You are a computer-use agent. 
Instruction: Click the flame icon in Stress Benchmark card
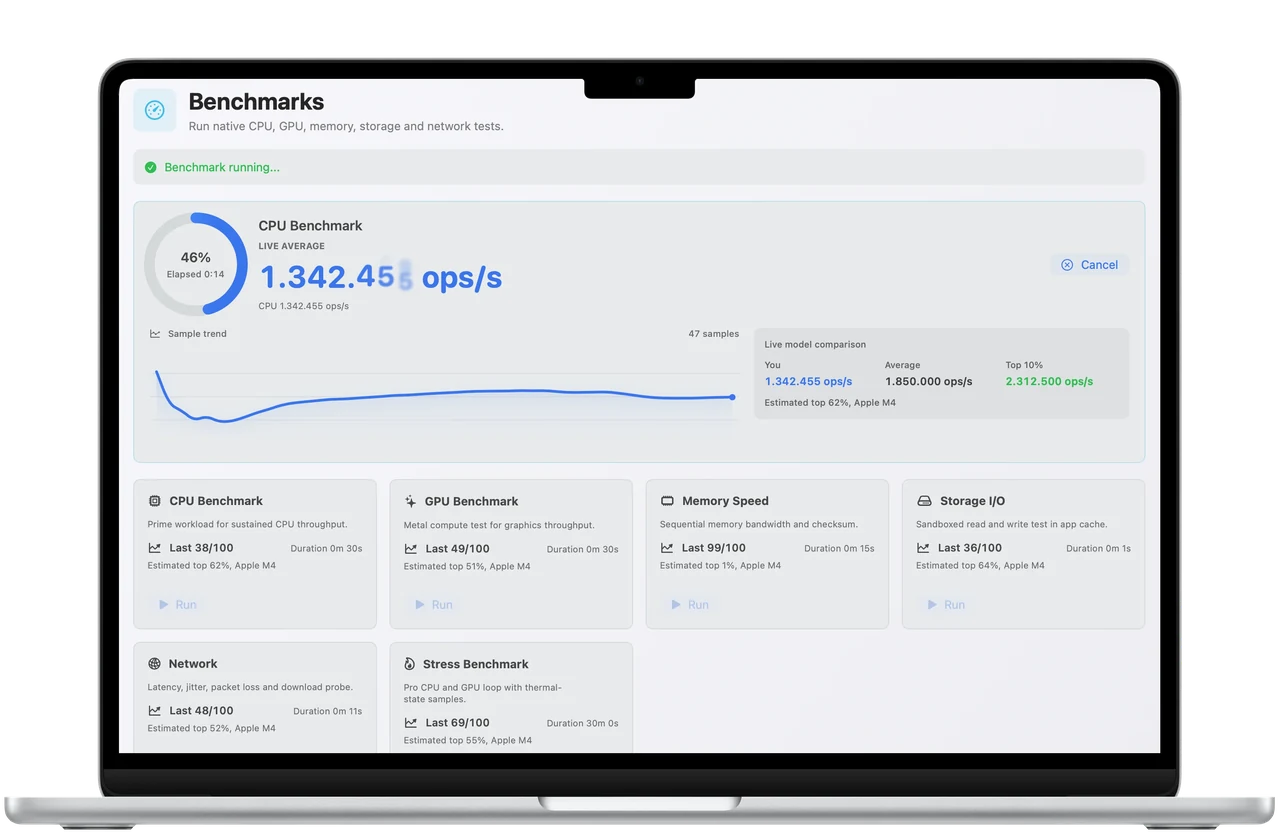tap(410, 664)
